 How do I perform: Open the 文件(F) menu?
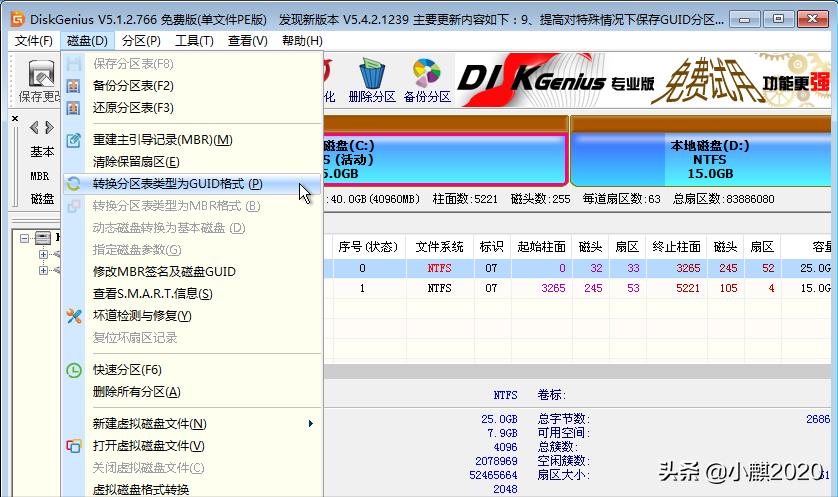pyautogui.click(x=33, y=41)
